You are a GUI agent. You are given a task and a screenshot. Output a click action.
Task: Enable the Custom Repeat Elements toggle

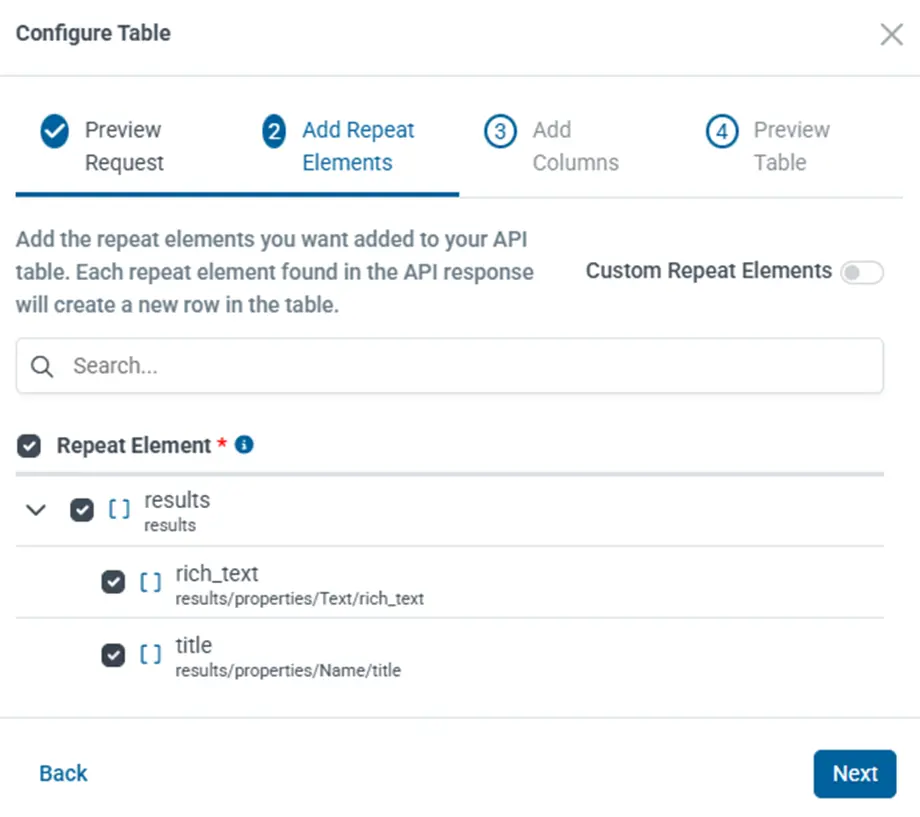[861, 273]
